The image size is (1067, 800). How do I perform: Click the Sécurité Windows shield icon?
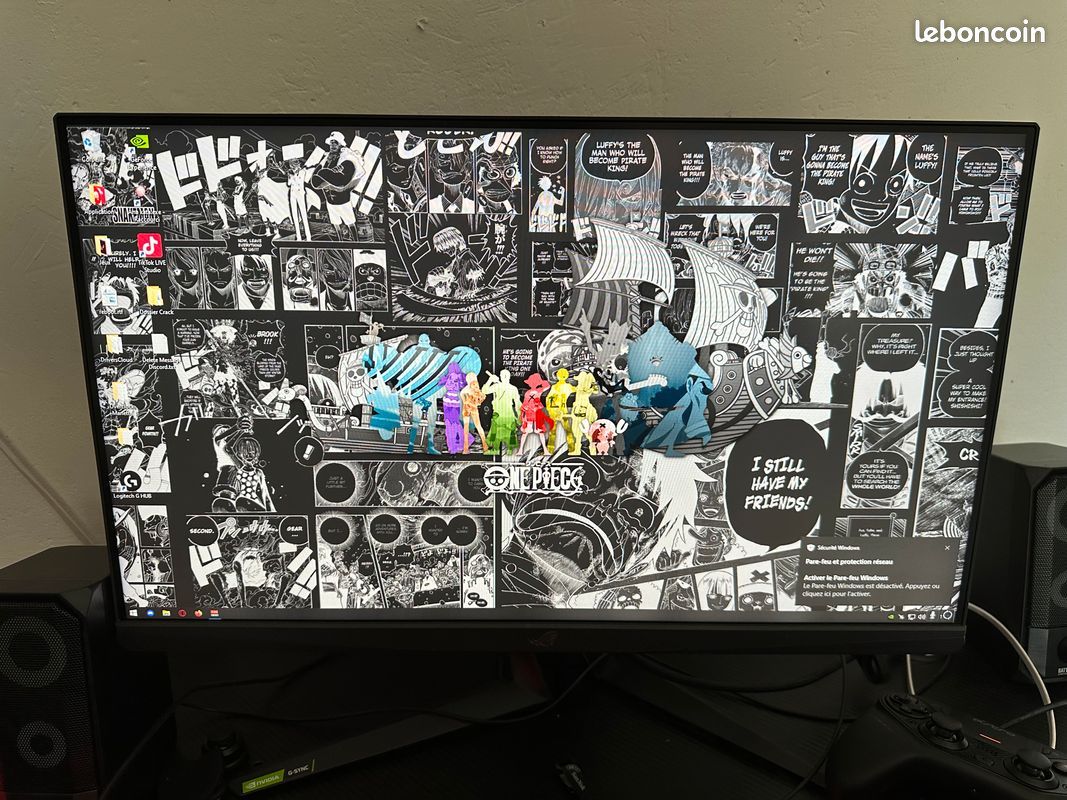(x=810, y=547)
